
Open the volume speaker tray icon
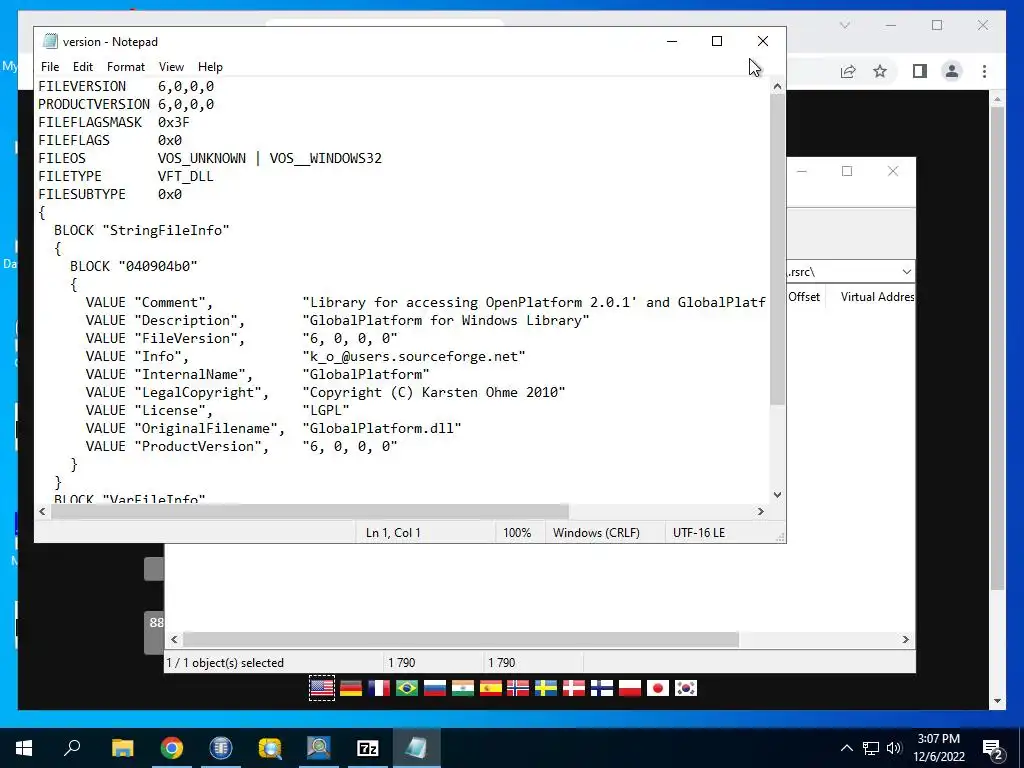[894, 748]
